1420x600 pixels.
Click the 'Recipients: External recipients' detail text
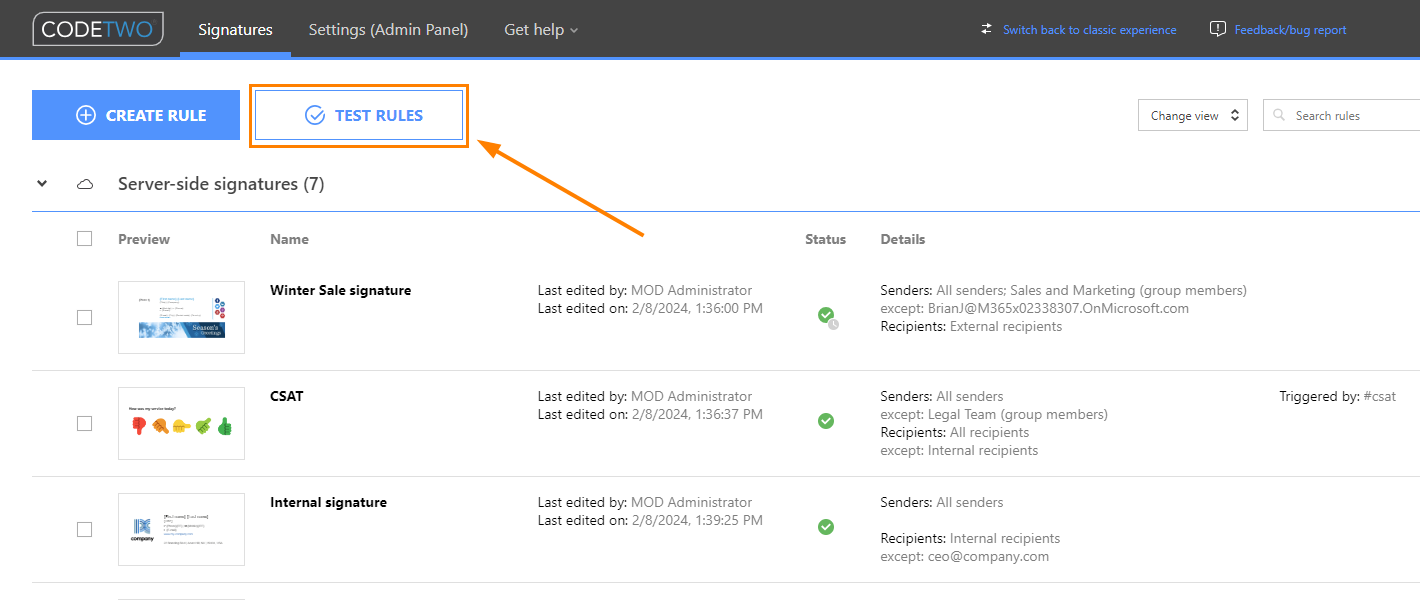pyautogui.click(x=971, y=326)
